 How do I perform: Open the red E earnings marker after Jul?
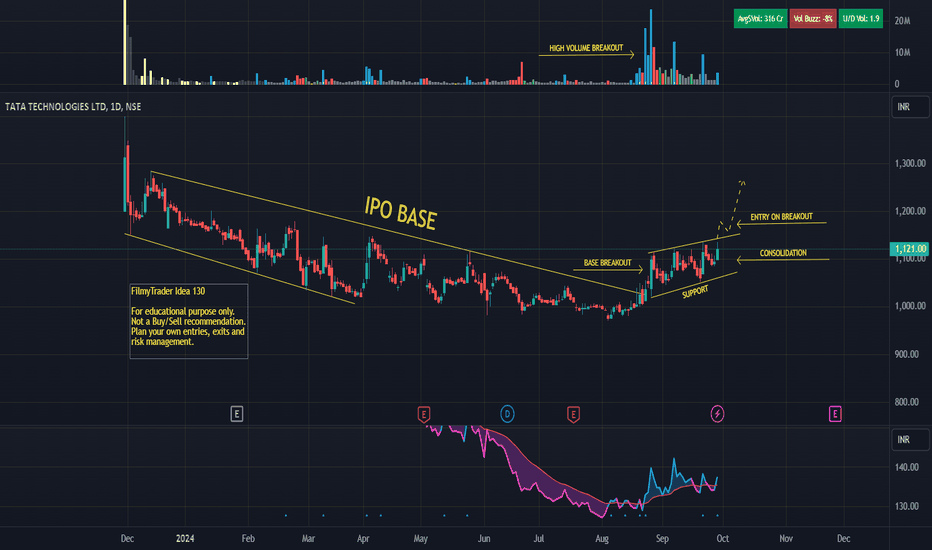click(573, 414)
